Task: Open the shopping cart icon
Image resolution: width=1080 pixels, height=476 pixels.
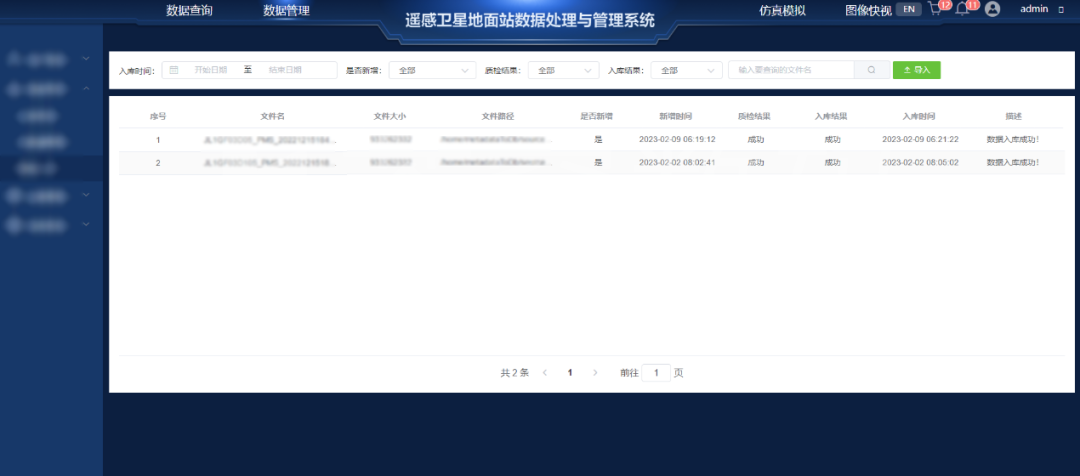Action: pos(935,9)
